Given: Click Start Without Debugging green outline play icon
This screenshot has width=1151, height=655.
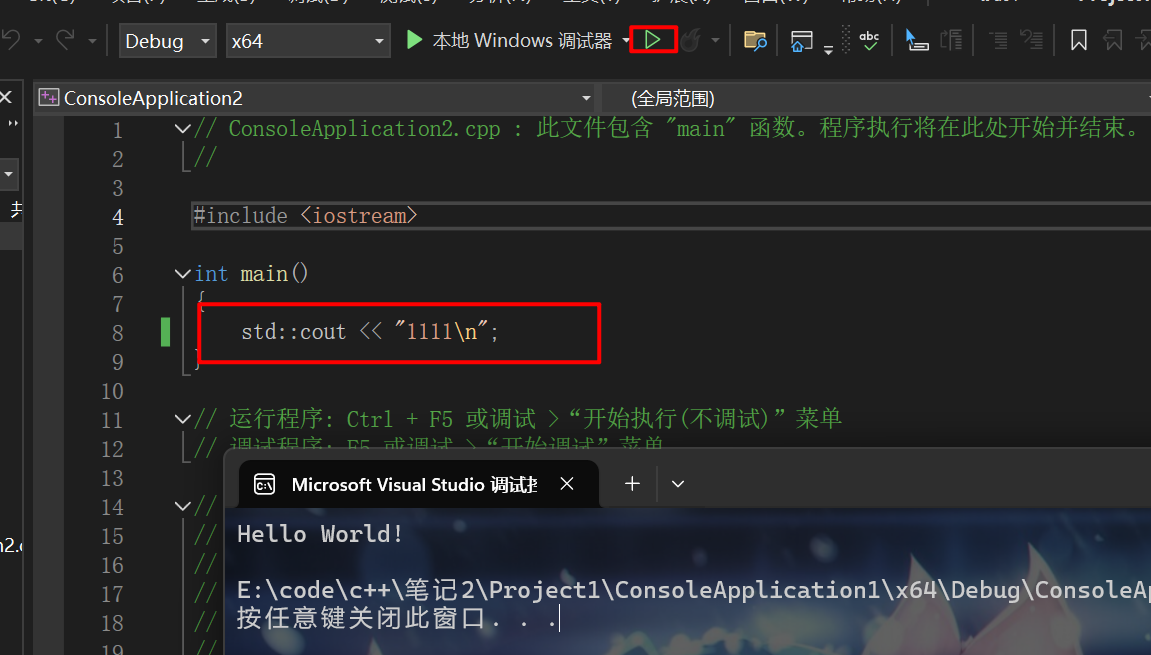Looking at the screenshot, I should click(653, 40).
